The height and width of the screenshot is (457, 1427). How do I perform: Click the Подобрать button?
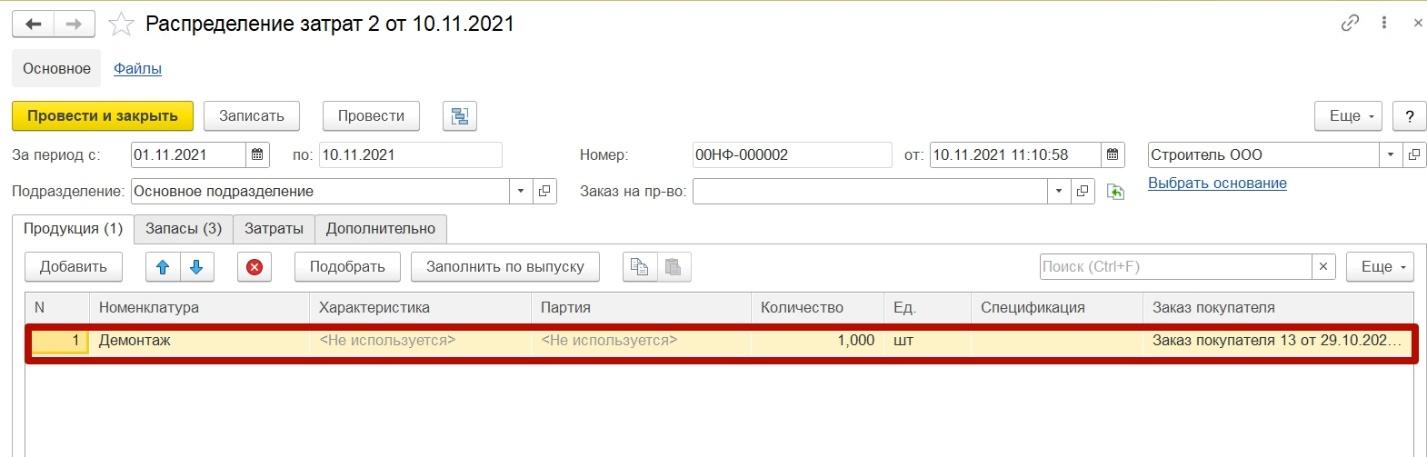click(x=347, y=267)
